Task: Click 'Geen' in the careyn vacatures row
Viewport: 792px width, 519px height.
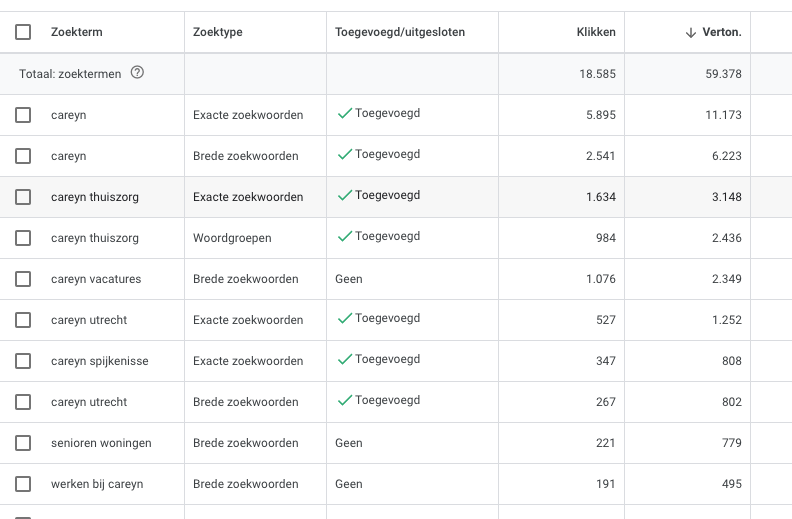Action: pos(349,279)
